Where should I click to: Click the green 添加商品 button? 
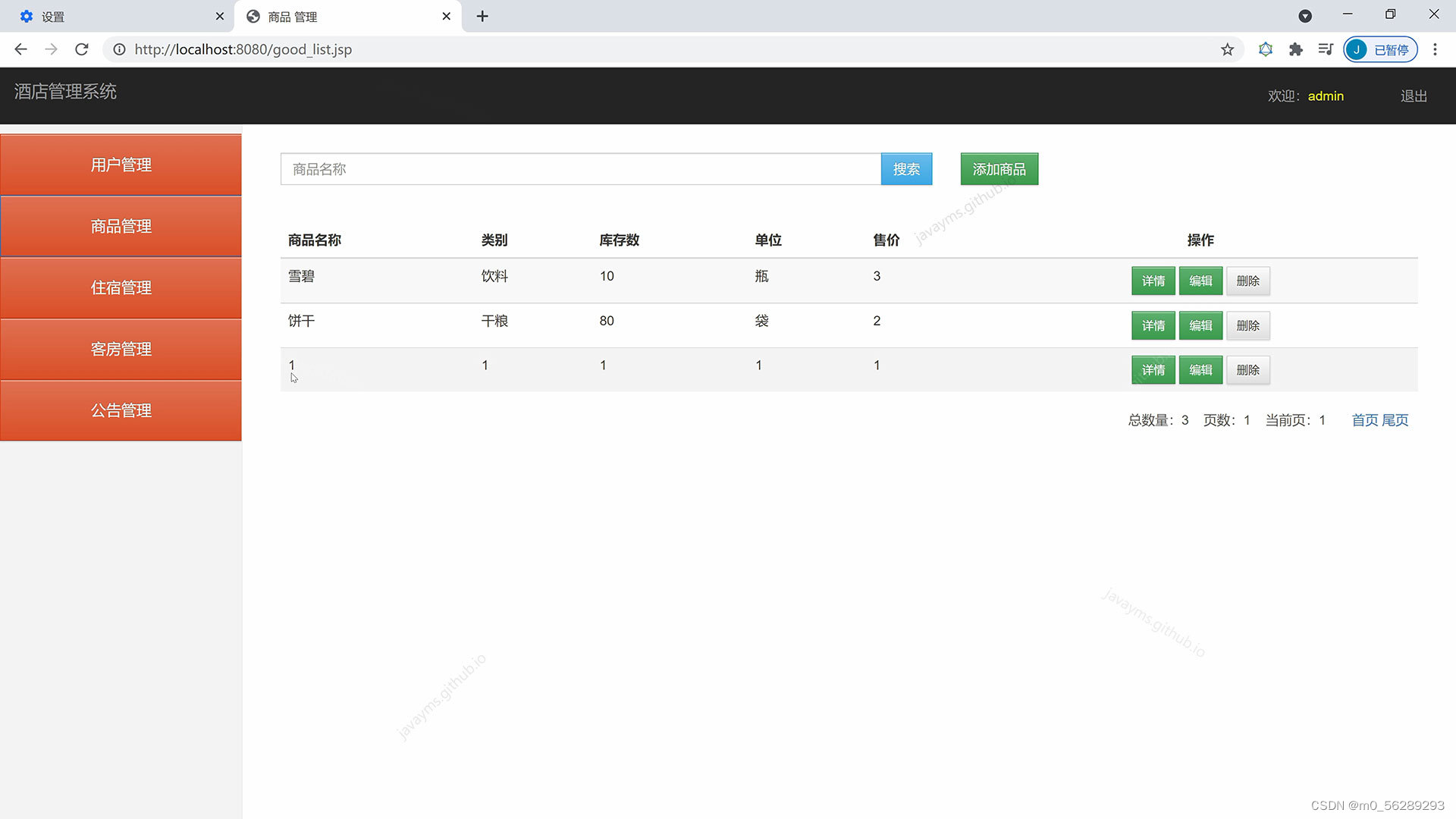[x=999, y=169]
